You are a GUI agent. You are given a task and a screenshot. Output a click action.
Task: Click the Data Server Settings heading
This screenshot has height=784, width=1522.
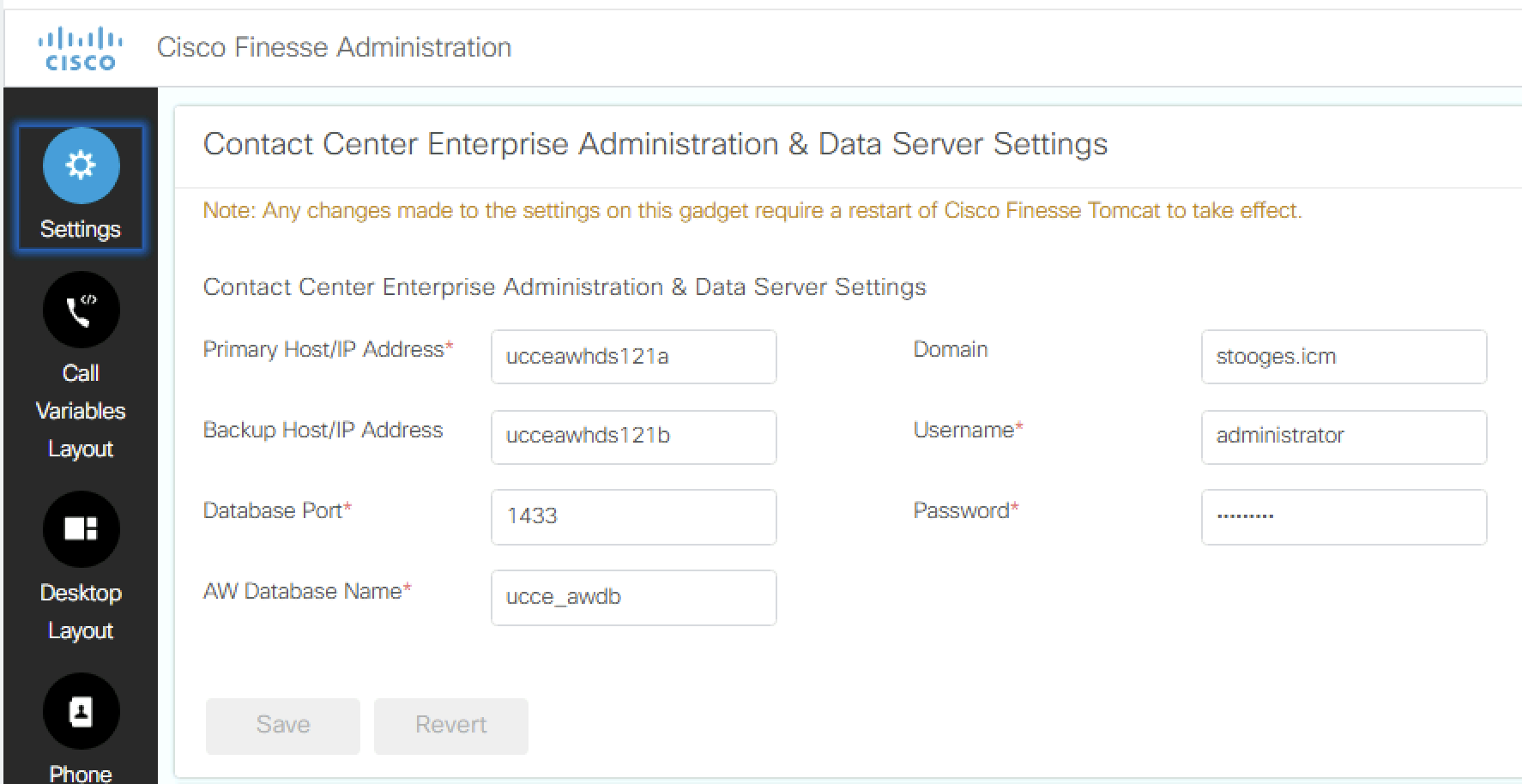click(x=655, y=144)
